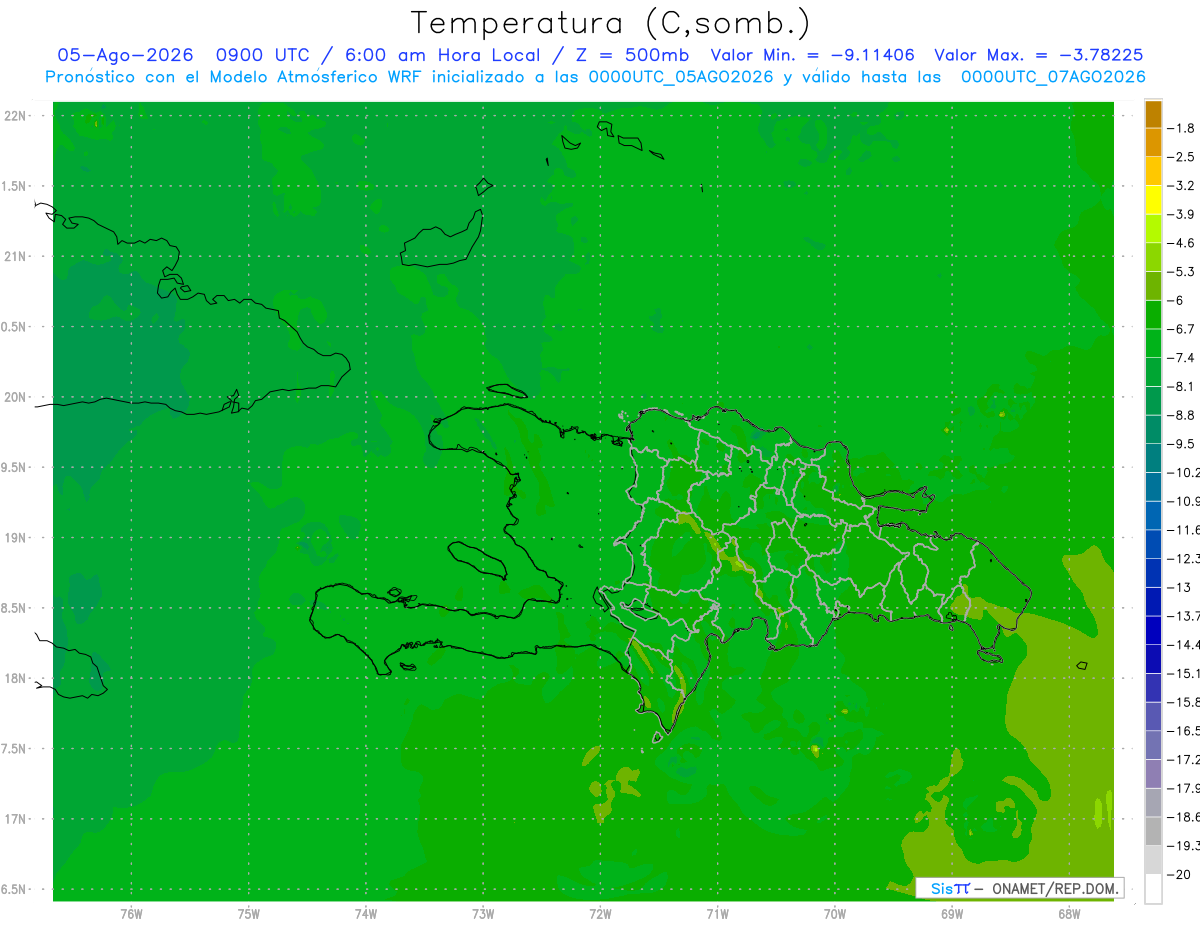Pick the white swatch below -20
Image resolution: width=1200 pixels, height=927 pixels.
(x=1153, y=888)
